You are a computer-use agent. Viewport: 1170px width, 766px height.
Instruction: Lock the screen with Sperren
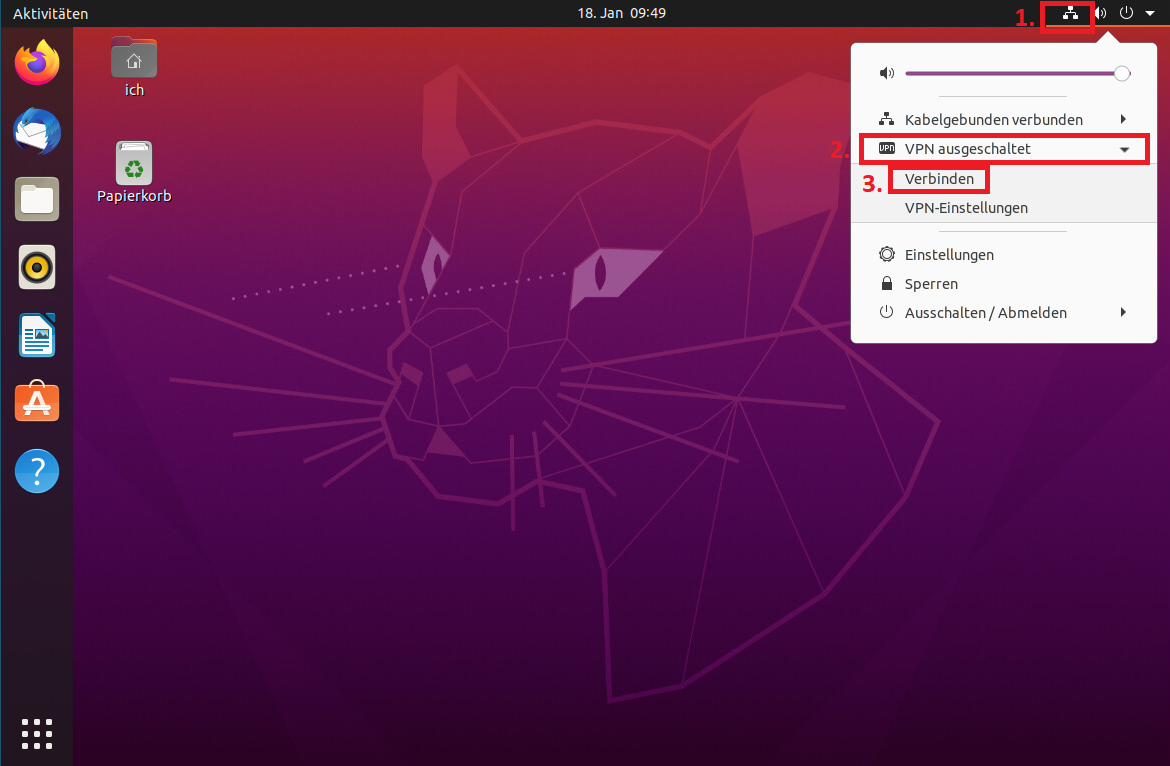tap(931, 284)
